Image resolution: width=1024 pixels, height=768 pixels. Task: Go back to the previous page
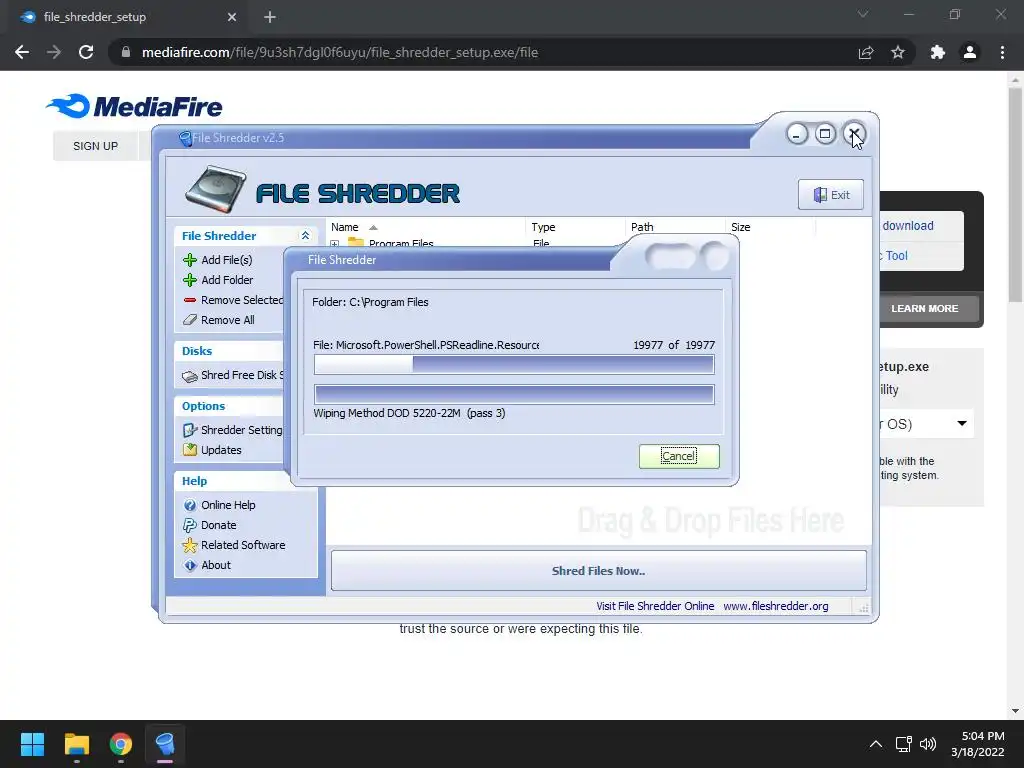(x=22, y=52)
